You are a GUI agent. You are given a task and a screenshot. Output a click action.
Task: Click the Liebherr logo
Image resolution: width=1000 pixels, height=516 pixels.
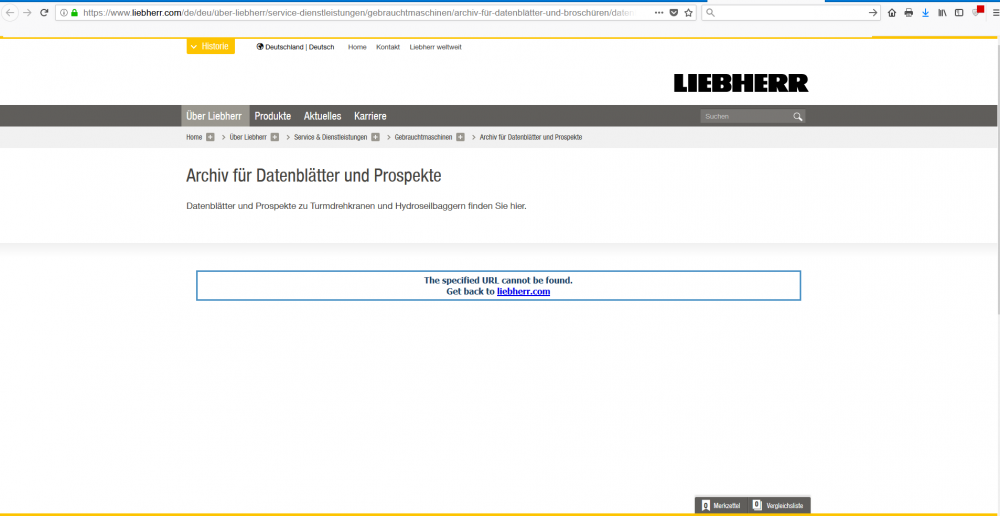pyautogui.click(x=741, y=83)
